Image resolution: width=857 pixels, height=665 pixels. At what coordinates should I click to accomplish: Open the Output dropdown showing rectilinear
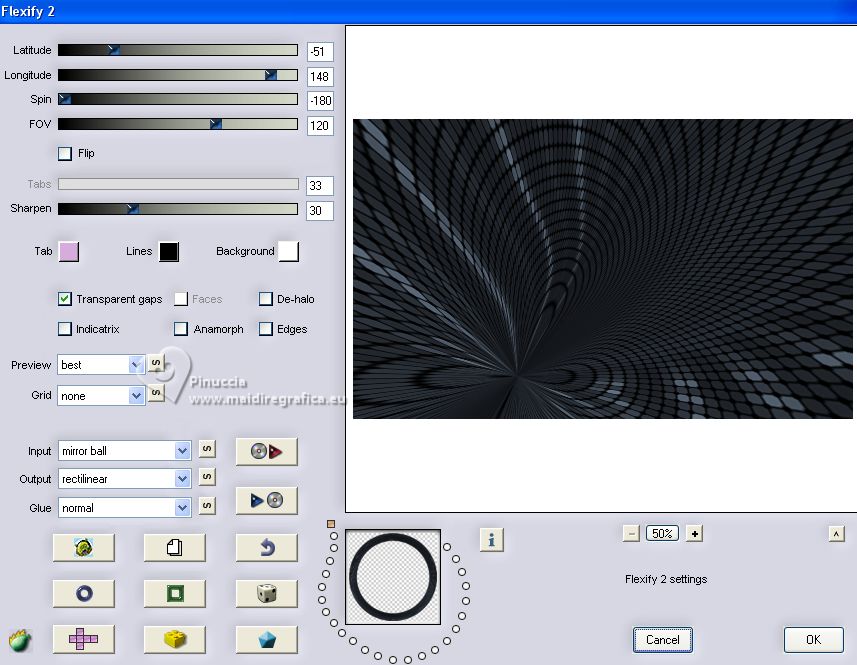(x=125, y=479)
